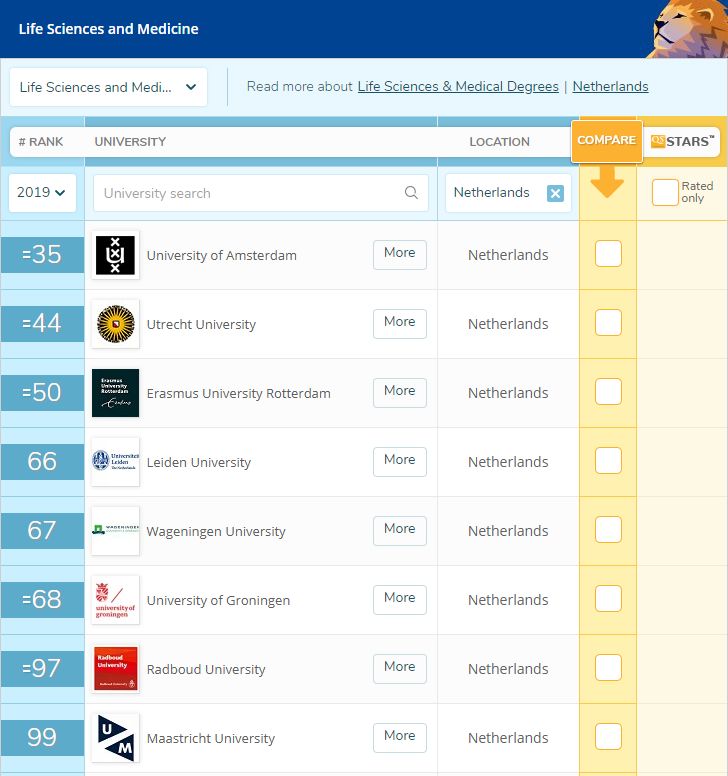
Task: Enable the Rated only checkbox
Action: tap(665, 193)
